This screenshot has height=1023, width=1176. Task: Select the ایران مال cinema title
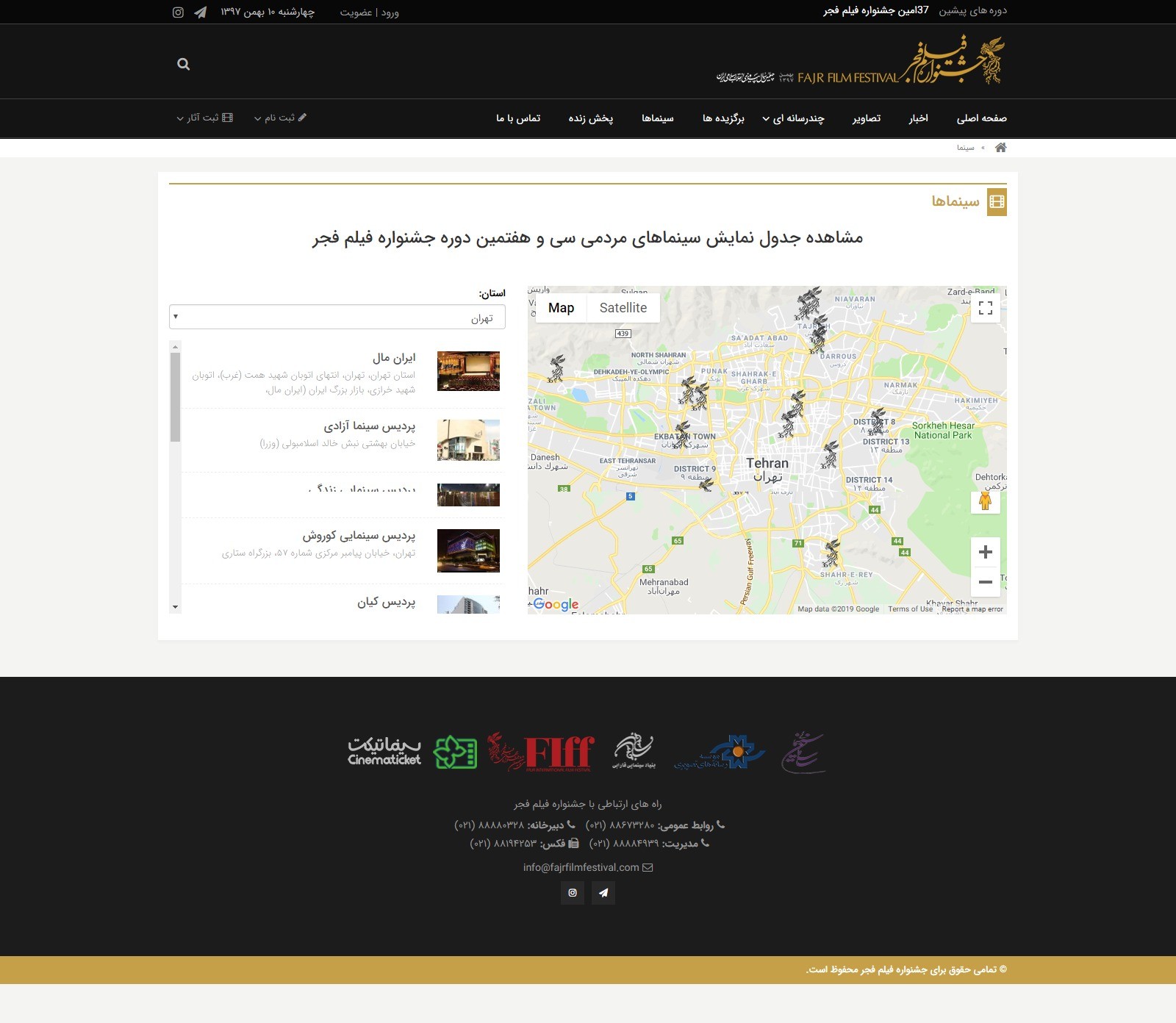pyautogui.click(x=394, y=358)
